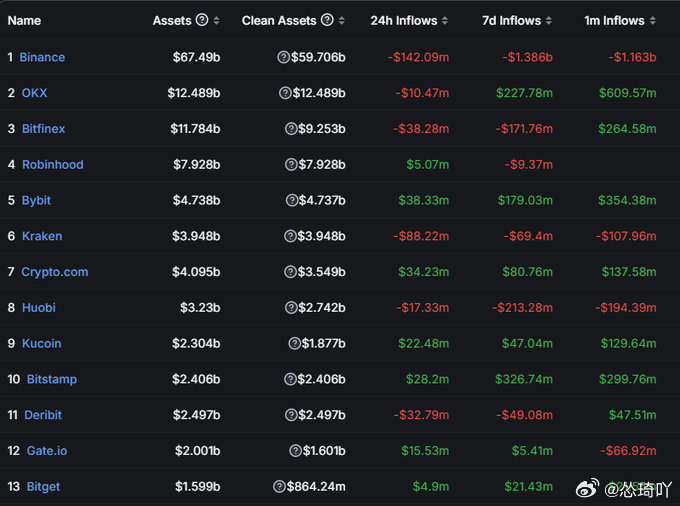Select Huobi assets value $3.23b
The height and width of the screenshot is (506, 680).
click(200, 307)
